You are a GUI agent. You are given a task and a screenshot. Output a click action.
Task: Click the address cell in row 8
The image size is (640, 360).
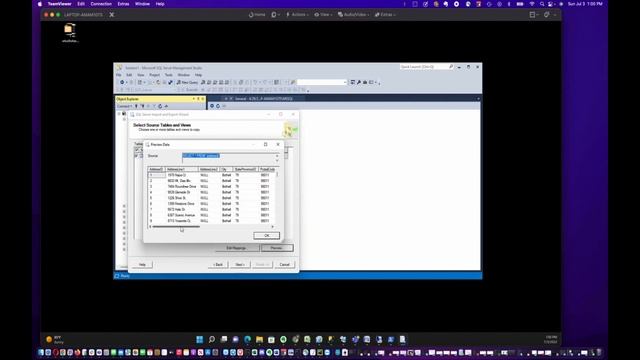point(182,215)
